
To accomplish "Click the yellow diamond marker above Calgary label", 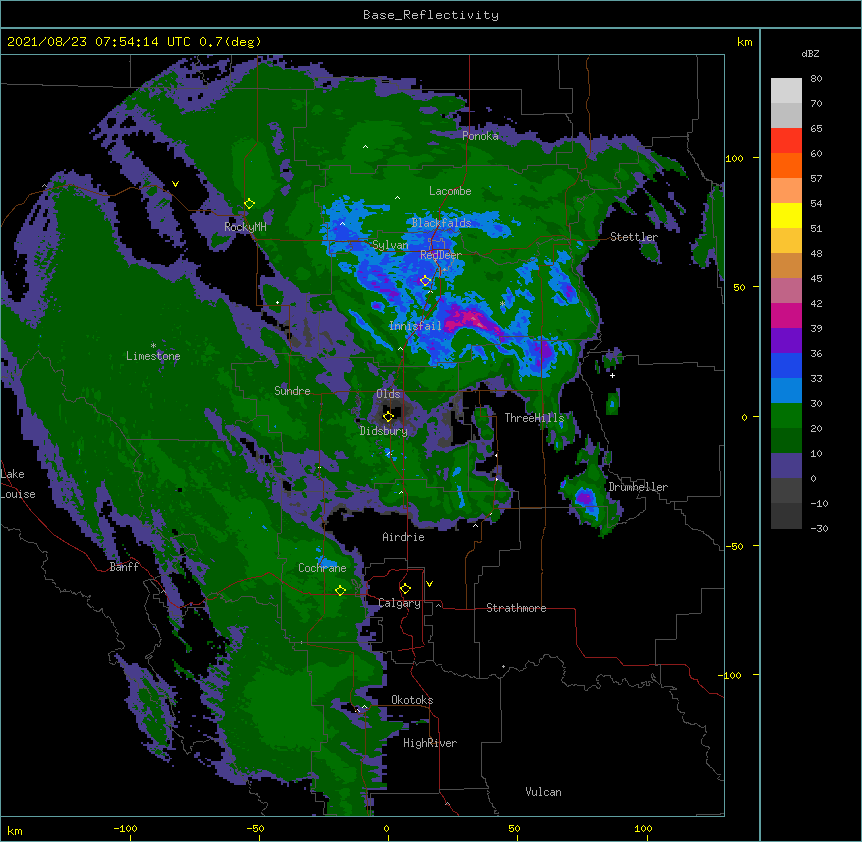I will (x=405, y=589).
